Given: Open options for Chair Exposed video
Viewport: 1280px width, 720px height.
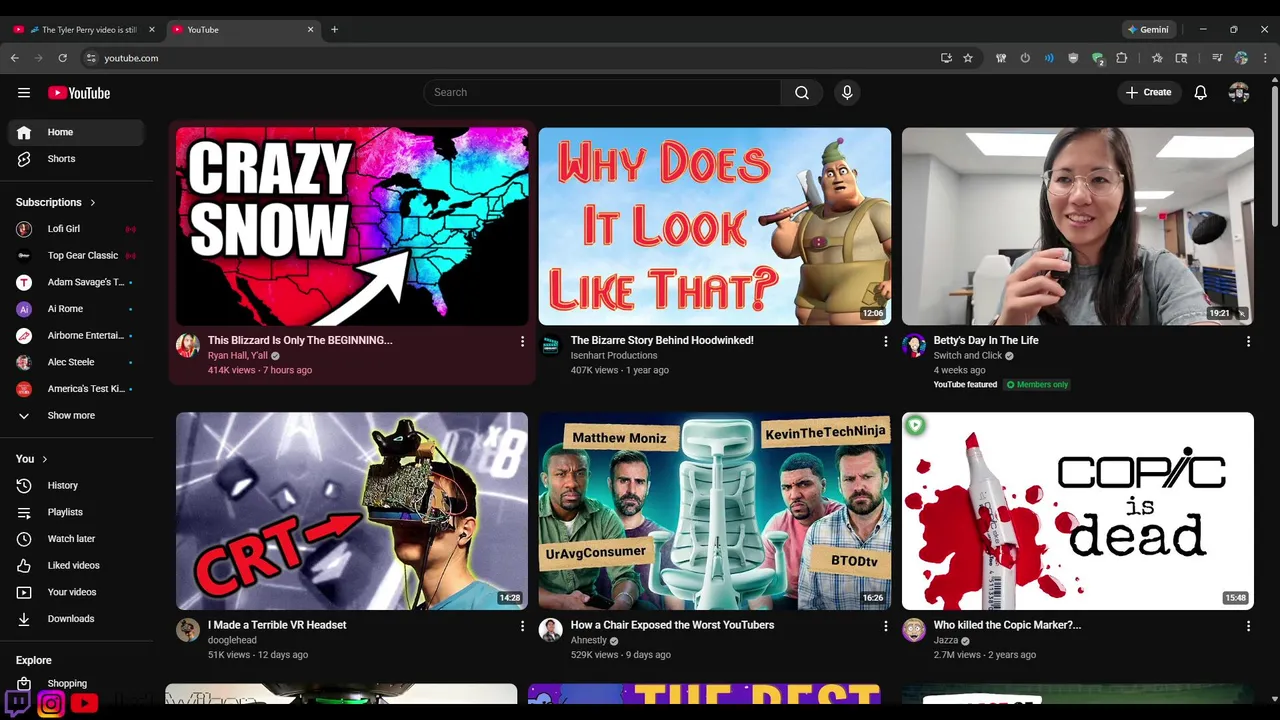Looking at the screenshot, I should tap(885, 626).
